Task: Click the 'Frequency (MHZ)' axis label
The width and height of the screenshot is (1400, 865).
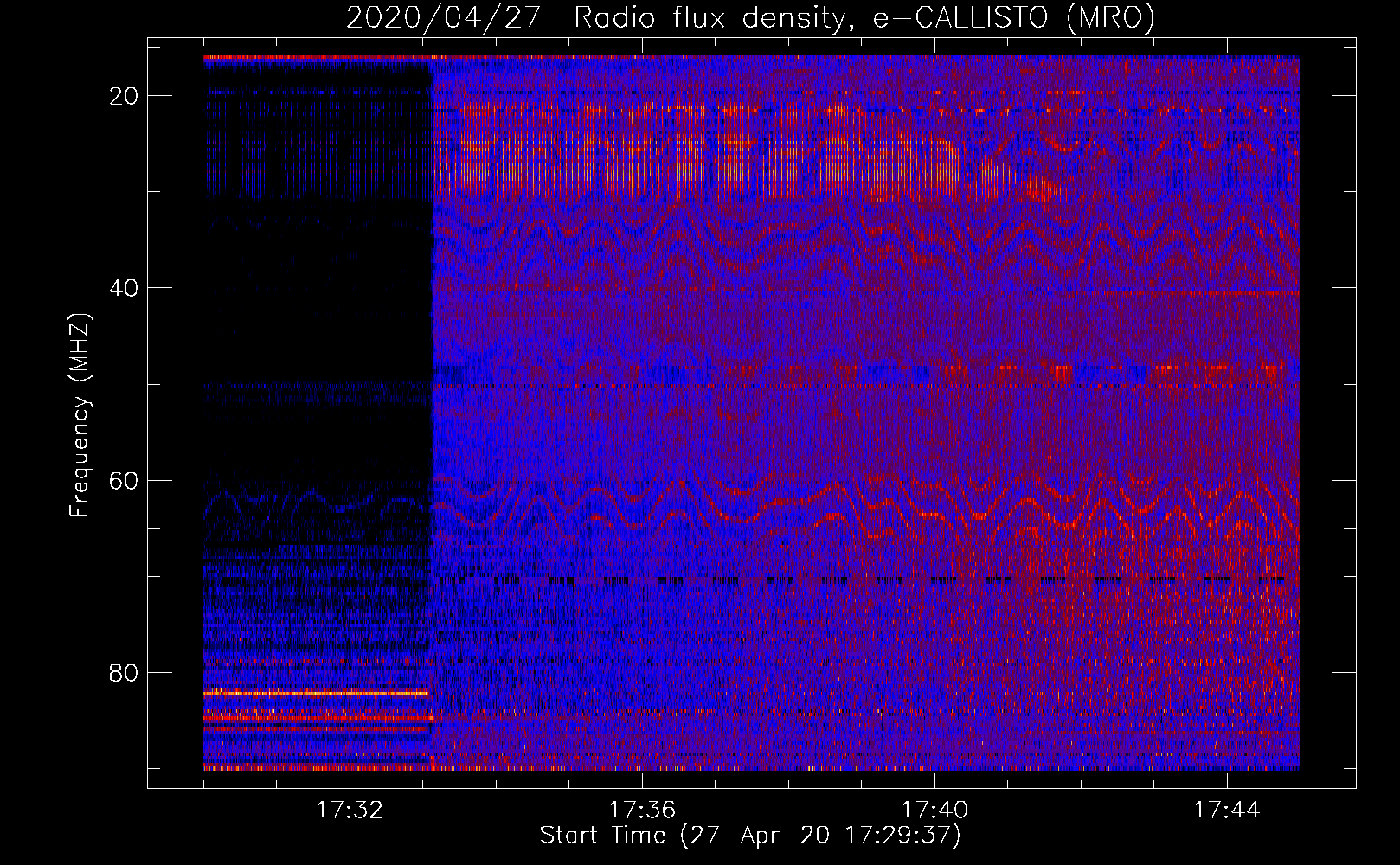Action: tap(80, 415)
